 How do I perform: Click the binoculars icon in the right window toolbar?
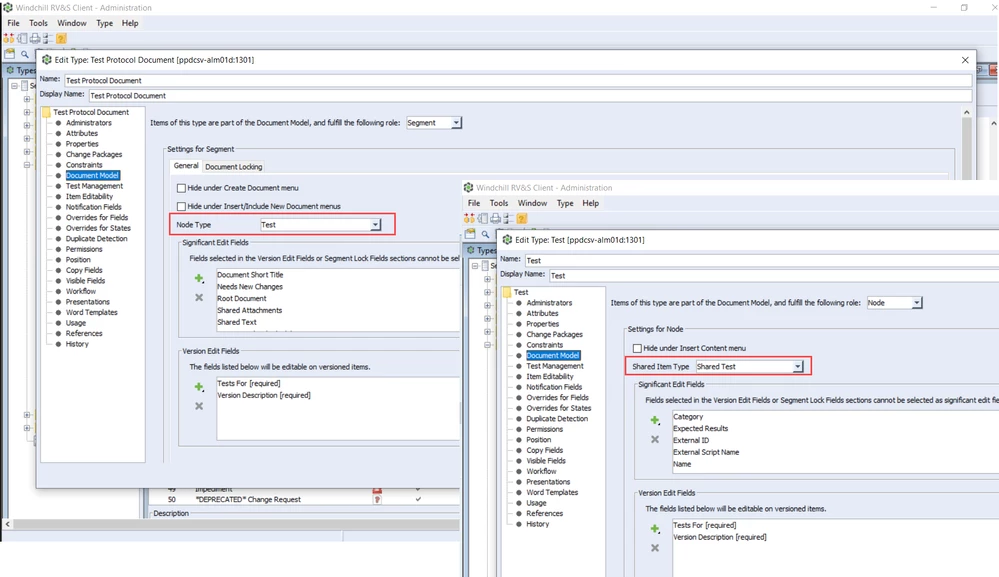click(x=470, y=218)
